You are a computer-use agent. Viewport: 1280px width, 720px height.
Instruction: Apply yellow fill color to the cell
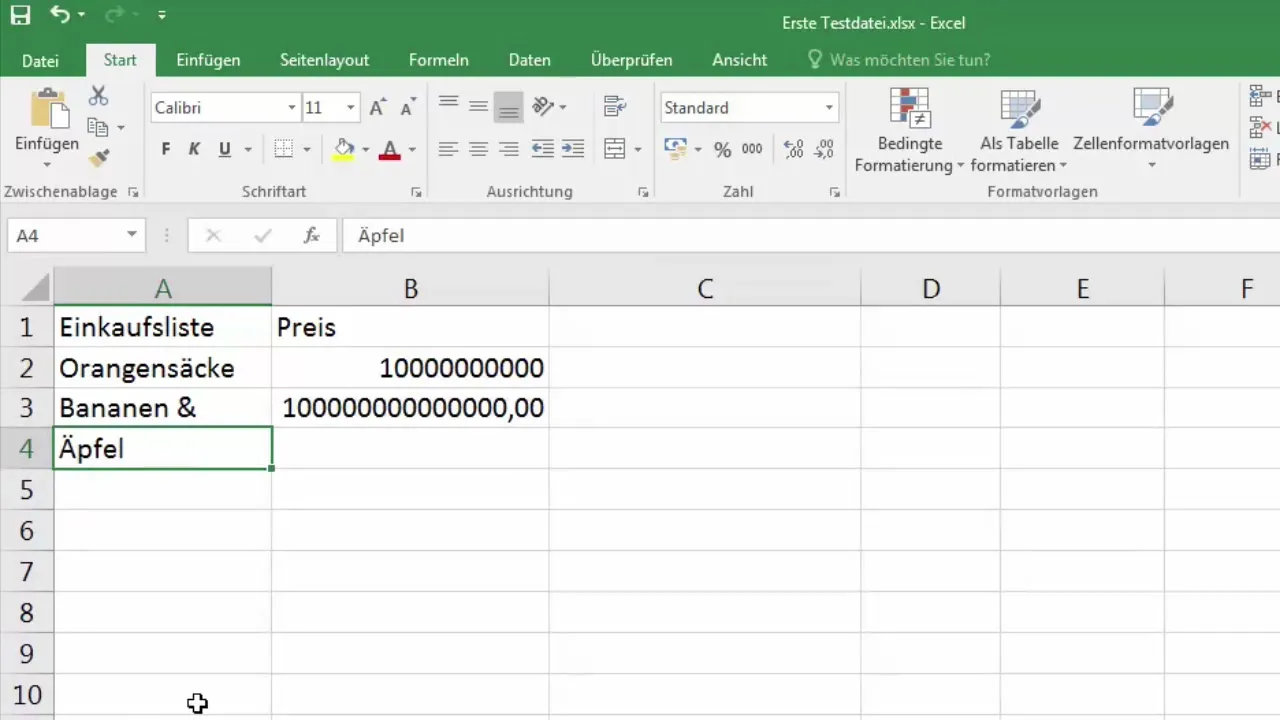coord(344,149)
